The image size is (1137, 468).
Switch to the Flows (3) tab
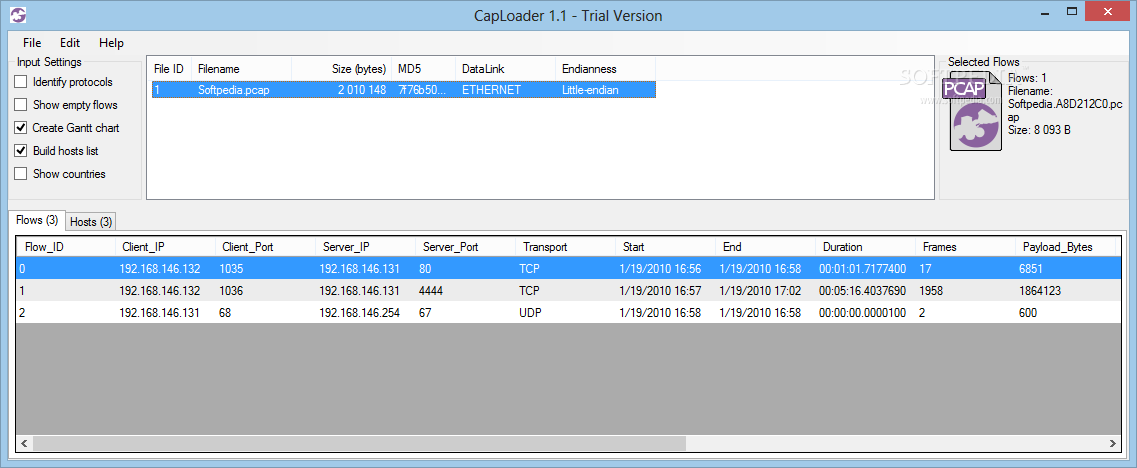coord(37,220)
